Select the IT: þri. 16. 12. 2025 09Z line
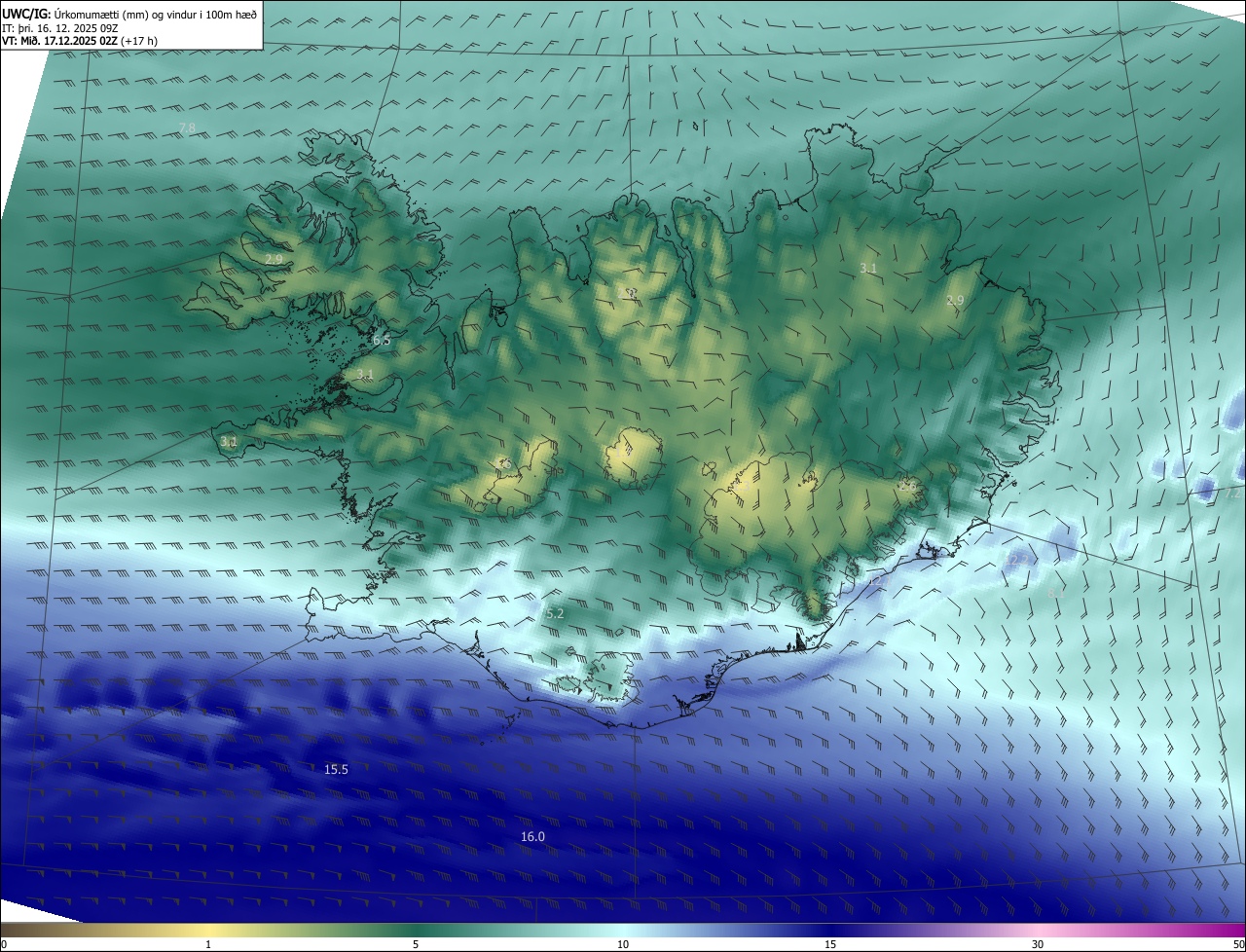The height and width of the screenshot is (952, 1246). click(x=60, y=28)
